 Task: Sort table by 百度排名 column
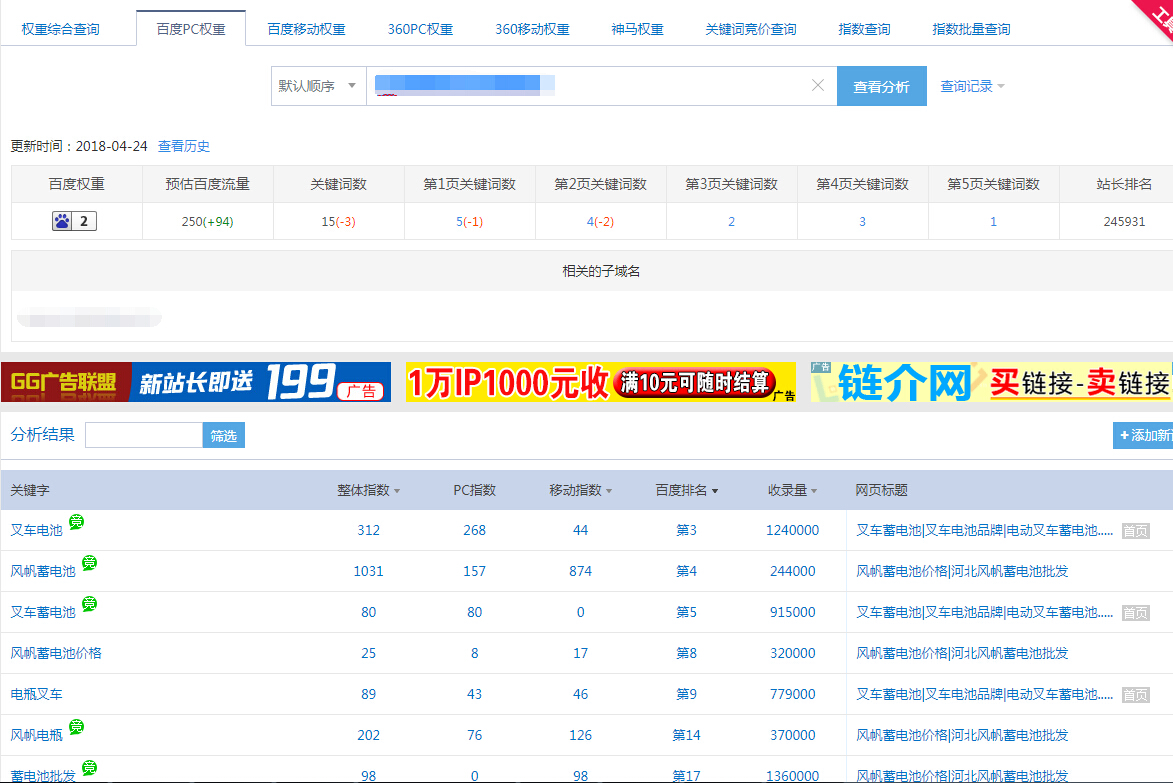686,490
